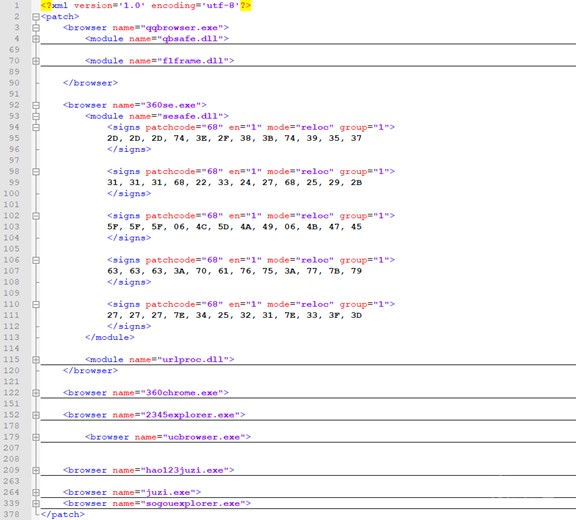Image resolution: width=576 pixels, height=520 pixels.
Task: Collapse the qqbrowser.exe browser fold marker
Action: (x=36, y=28)
